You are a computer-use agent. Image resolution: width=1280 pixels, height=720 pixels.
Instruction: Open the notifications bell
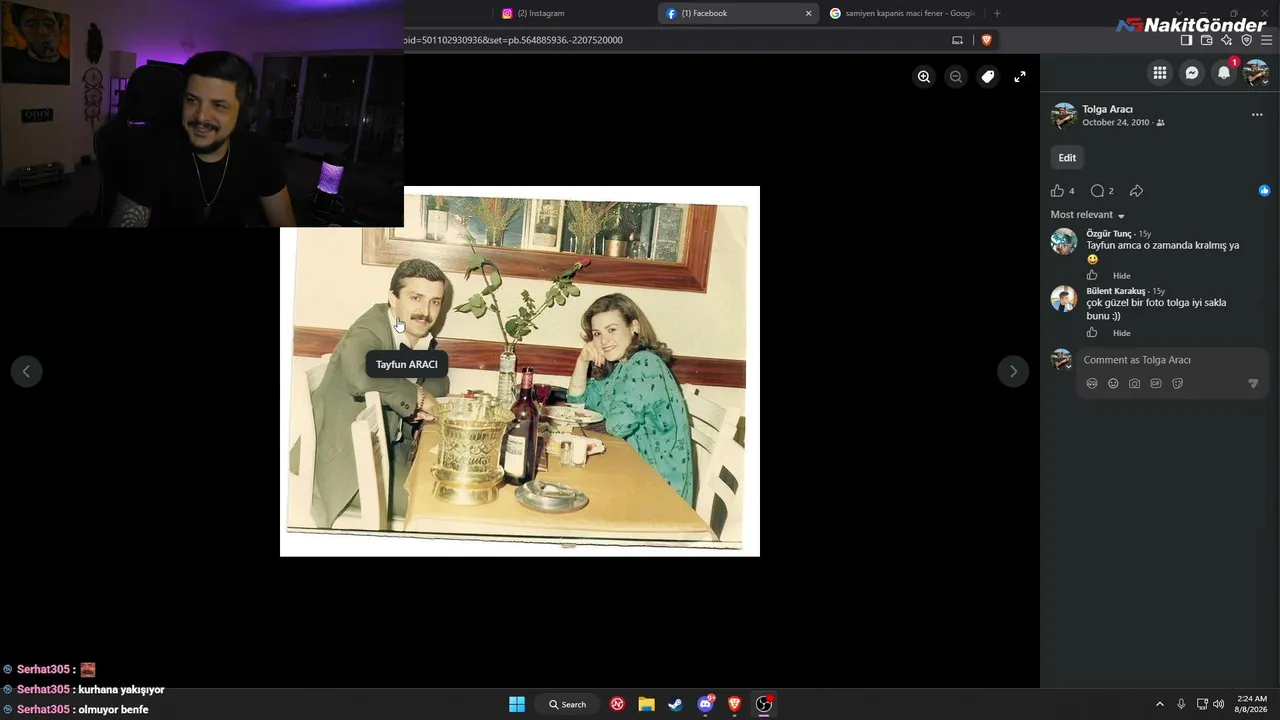pyautogui.click(x=1224, y=72)
